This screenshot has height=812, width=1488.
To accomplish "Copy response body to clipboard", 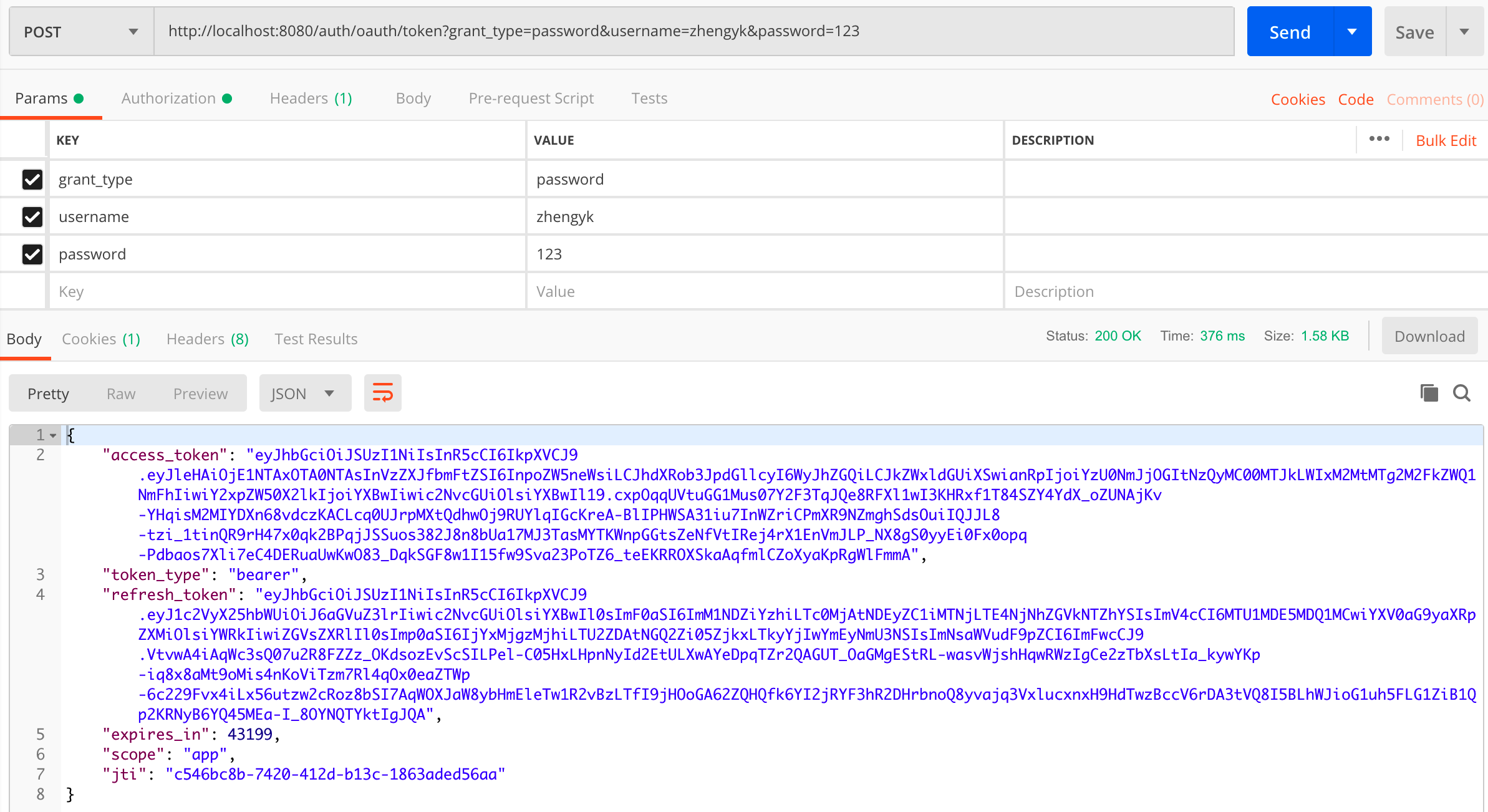I will click(1429, 394).
